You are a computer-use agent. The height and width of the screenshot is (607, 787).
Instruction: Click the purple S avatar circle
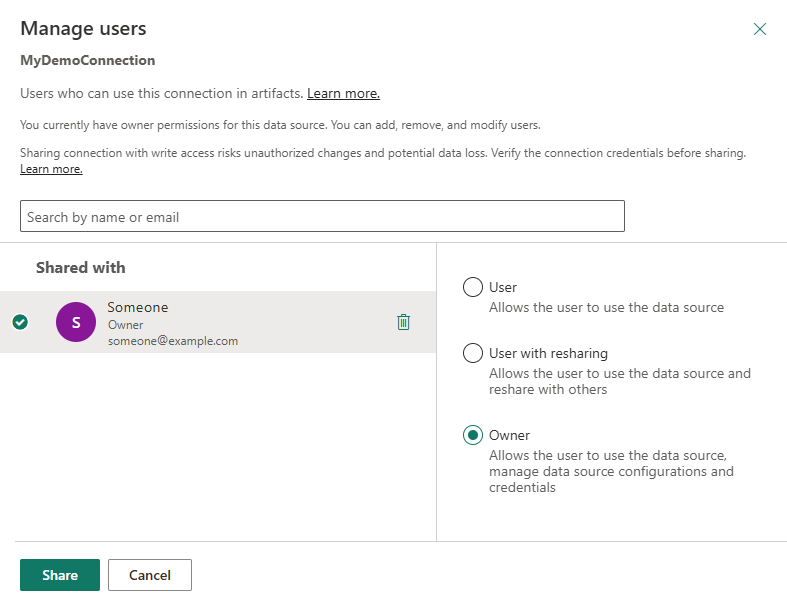[x=76, y=322]
